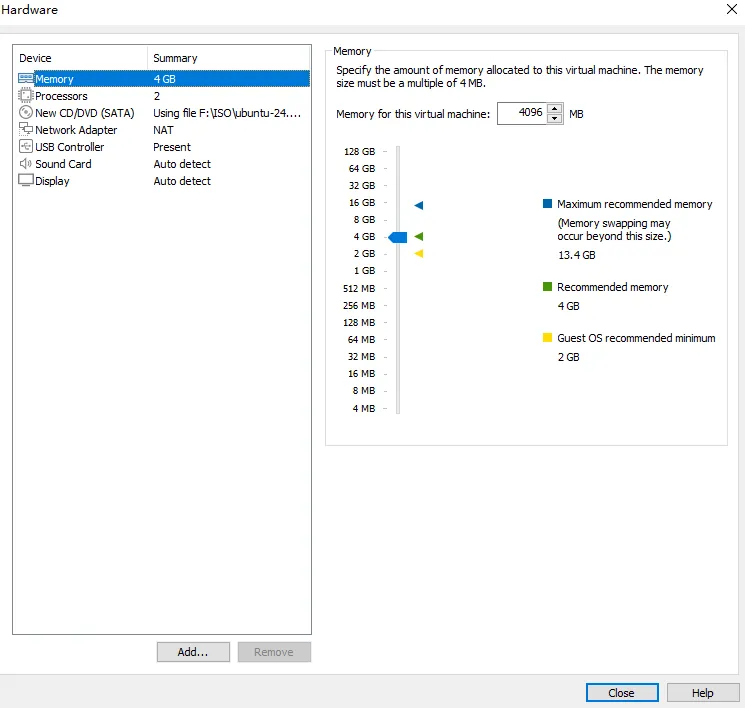Click the USB Controller icon

(x=26, y=146)
